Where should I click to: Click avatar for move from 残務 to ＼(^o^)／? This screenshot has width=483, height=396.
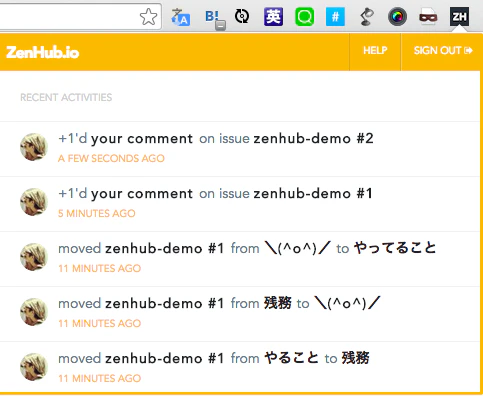tap(34, 312)
